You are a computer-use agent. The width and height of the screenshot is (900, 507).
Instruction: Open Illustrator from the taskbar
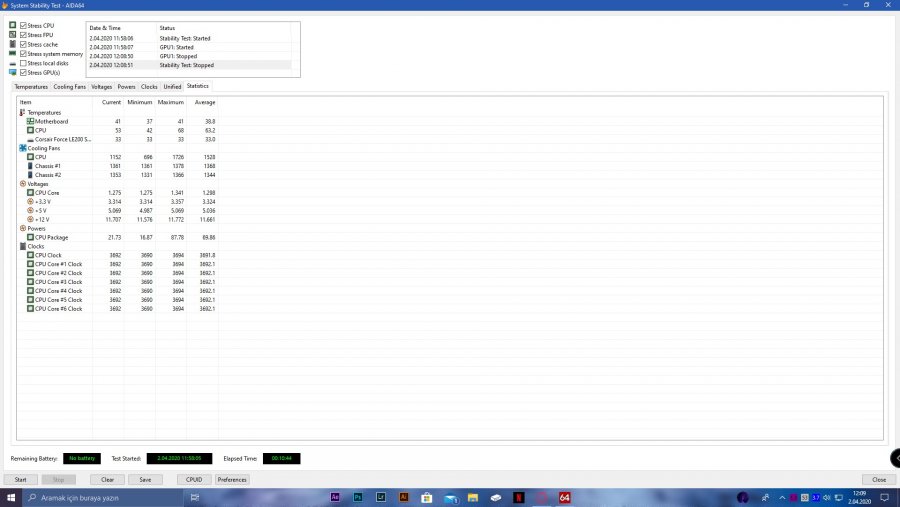point(404,497)
